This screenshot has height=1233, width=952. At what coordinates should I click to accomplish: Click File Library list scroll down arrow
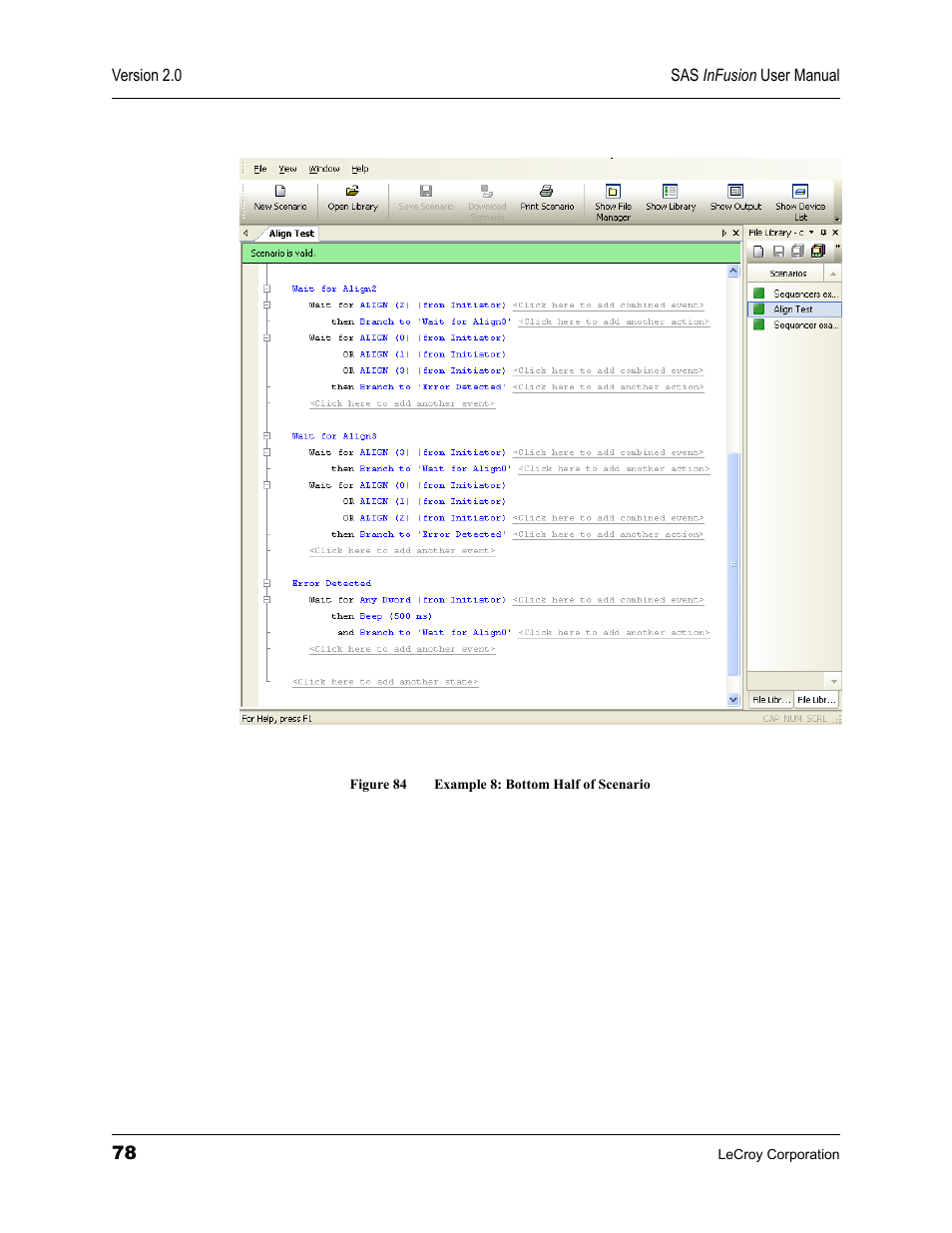834,681
